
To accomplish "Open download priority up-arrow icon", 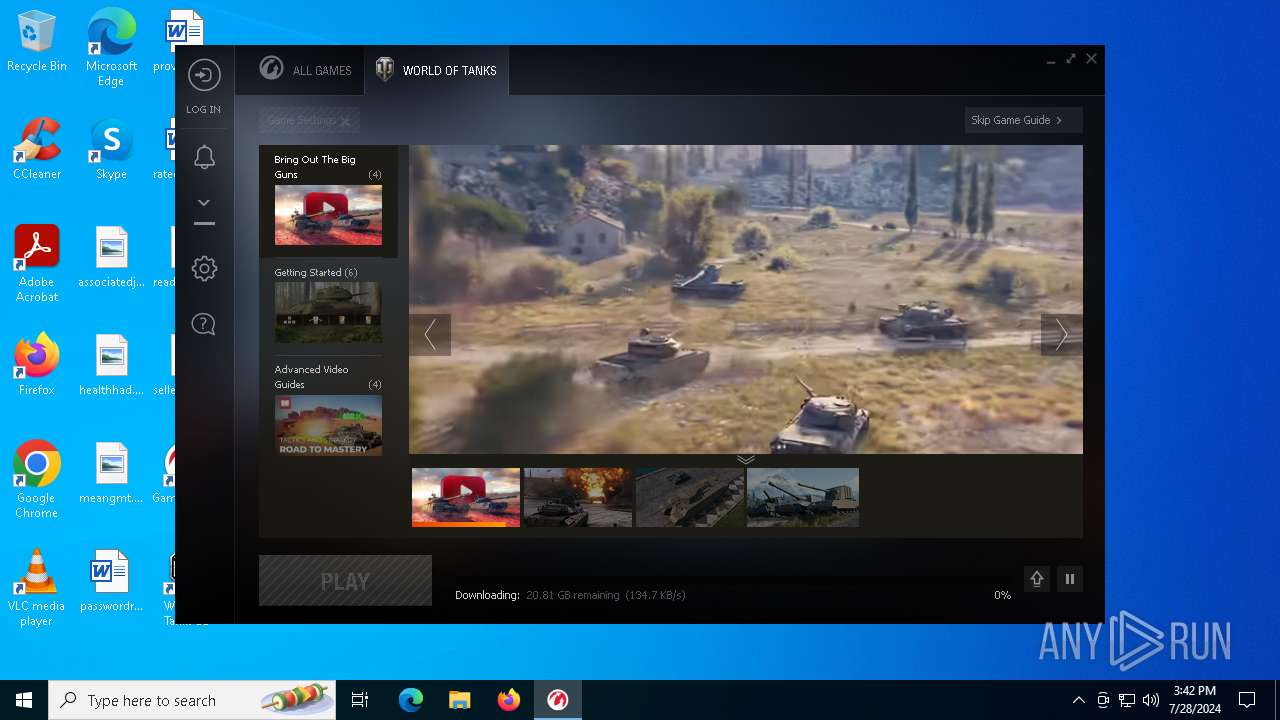I will (x=1037, y=579).
